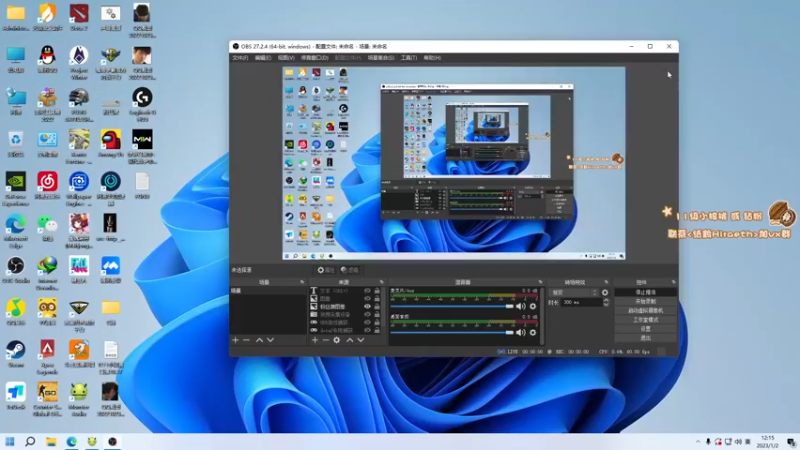Mute the desktop audio mixer channel speaker icon
This screenshot has height=450, width=800.
(x=520, y=332)
